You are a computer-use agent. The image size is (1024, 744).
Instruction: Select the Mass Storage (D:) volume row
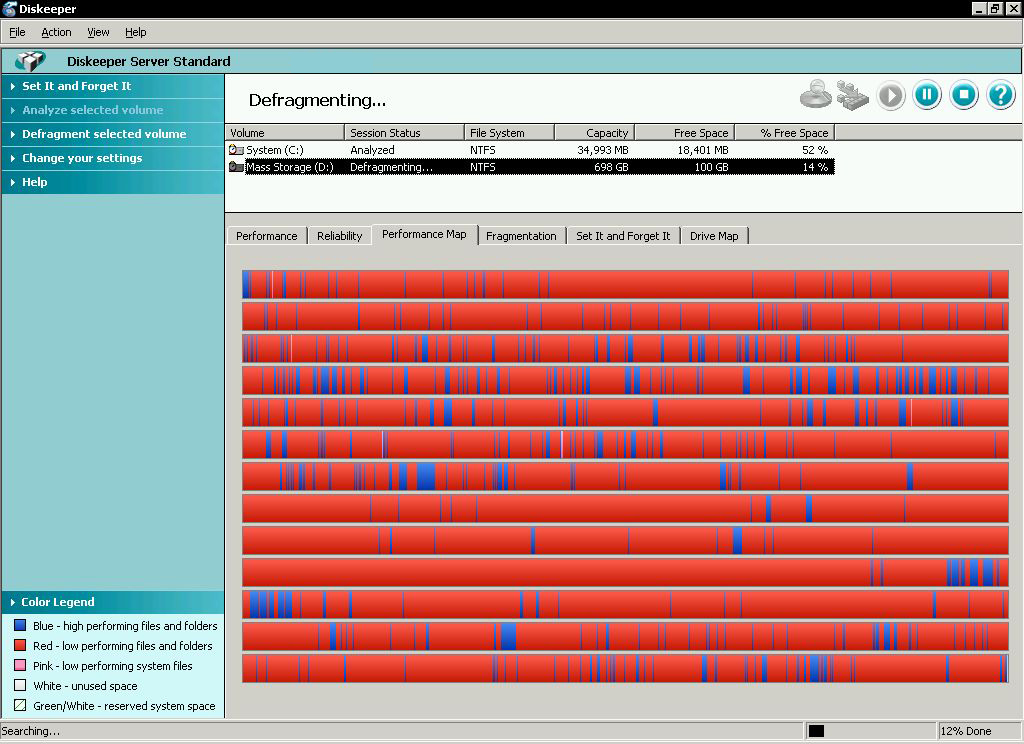[530, 167]
